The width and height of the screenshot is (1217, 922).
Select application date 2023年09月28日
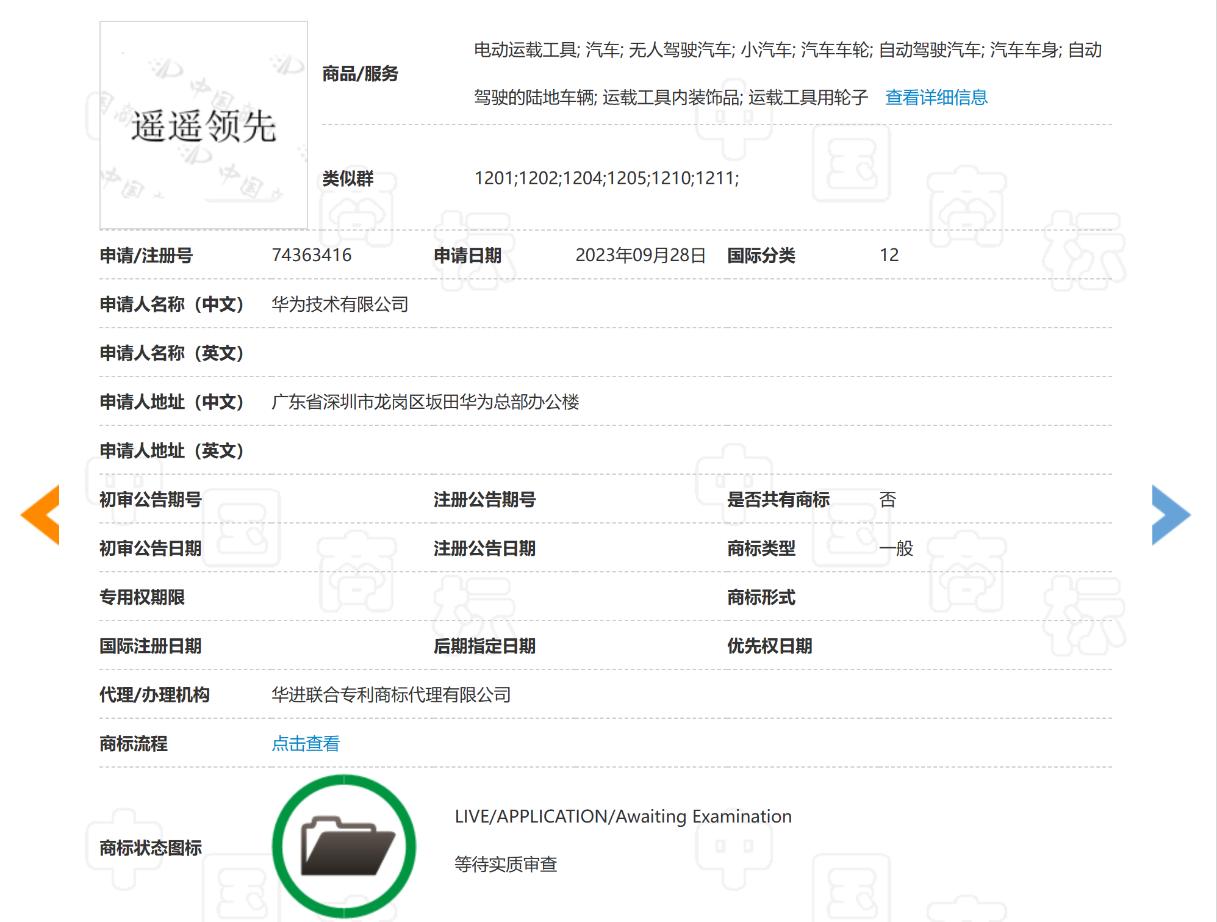click(641, 255)
